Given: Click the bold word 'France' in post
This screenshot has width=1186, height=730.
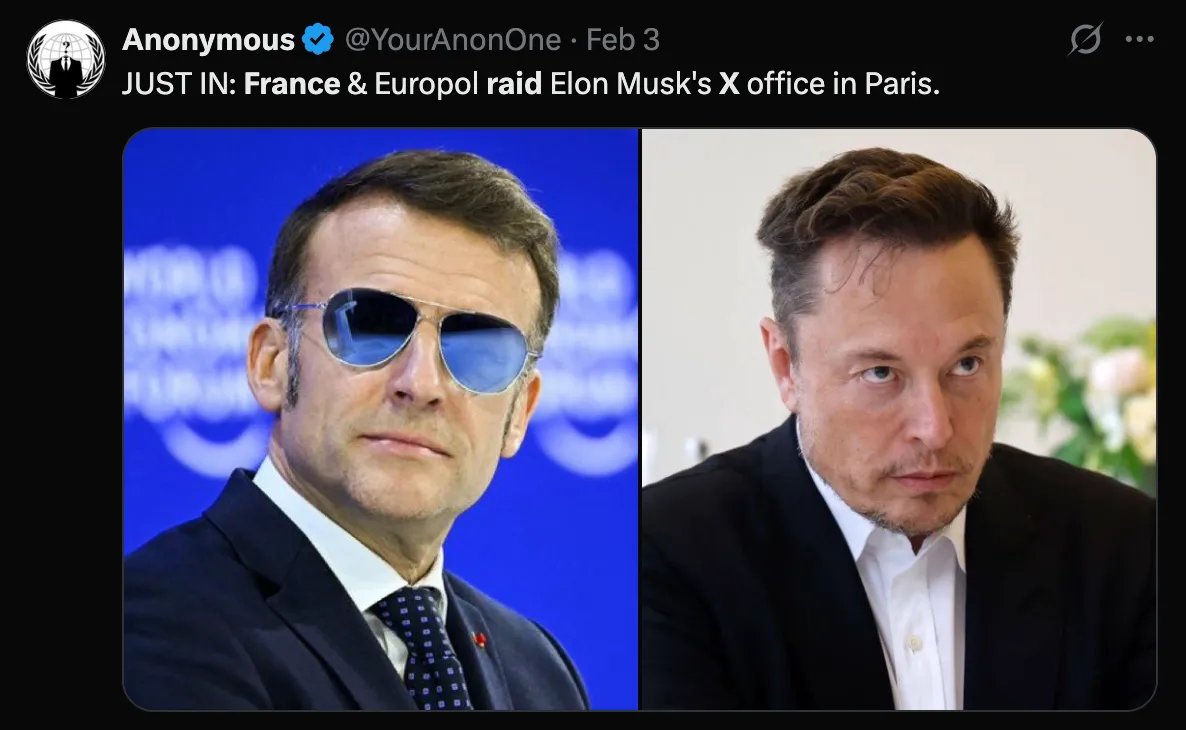Looking at the screenshot, I should [x=292, y=84].
